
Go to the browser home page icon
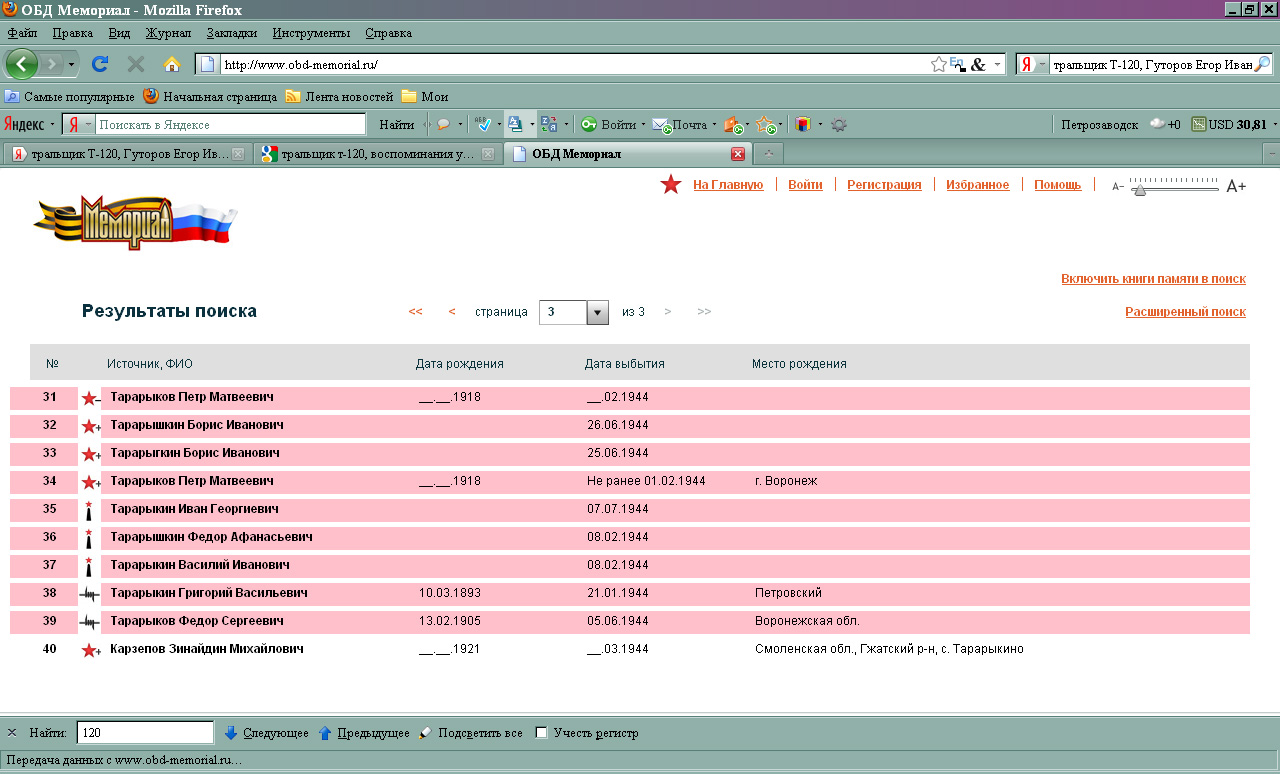click(x=172, y=64)
